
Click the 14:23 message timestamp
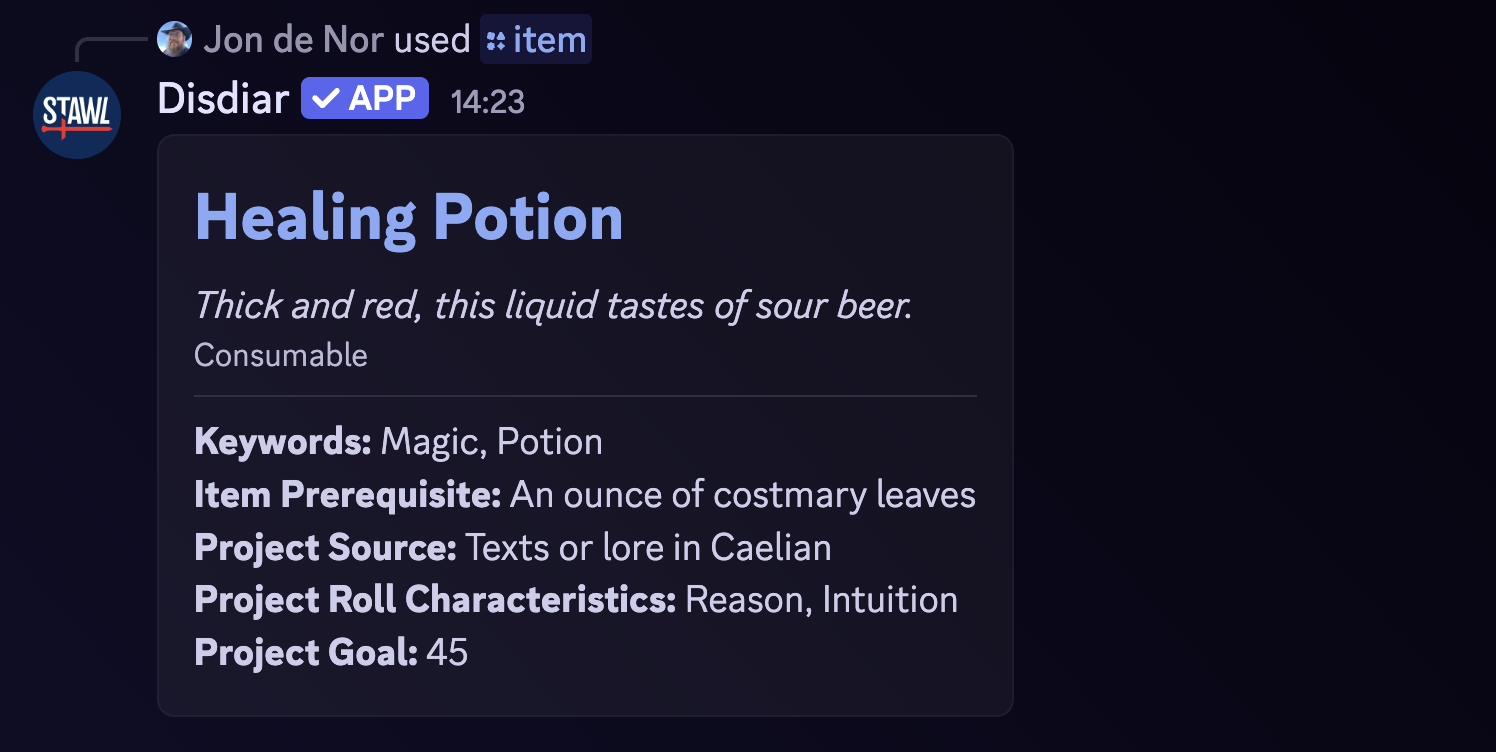[x=489, y=100]
